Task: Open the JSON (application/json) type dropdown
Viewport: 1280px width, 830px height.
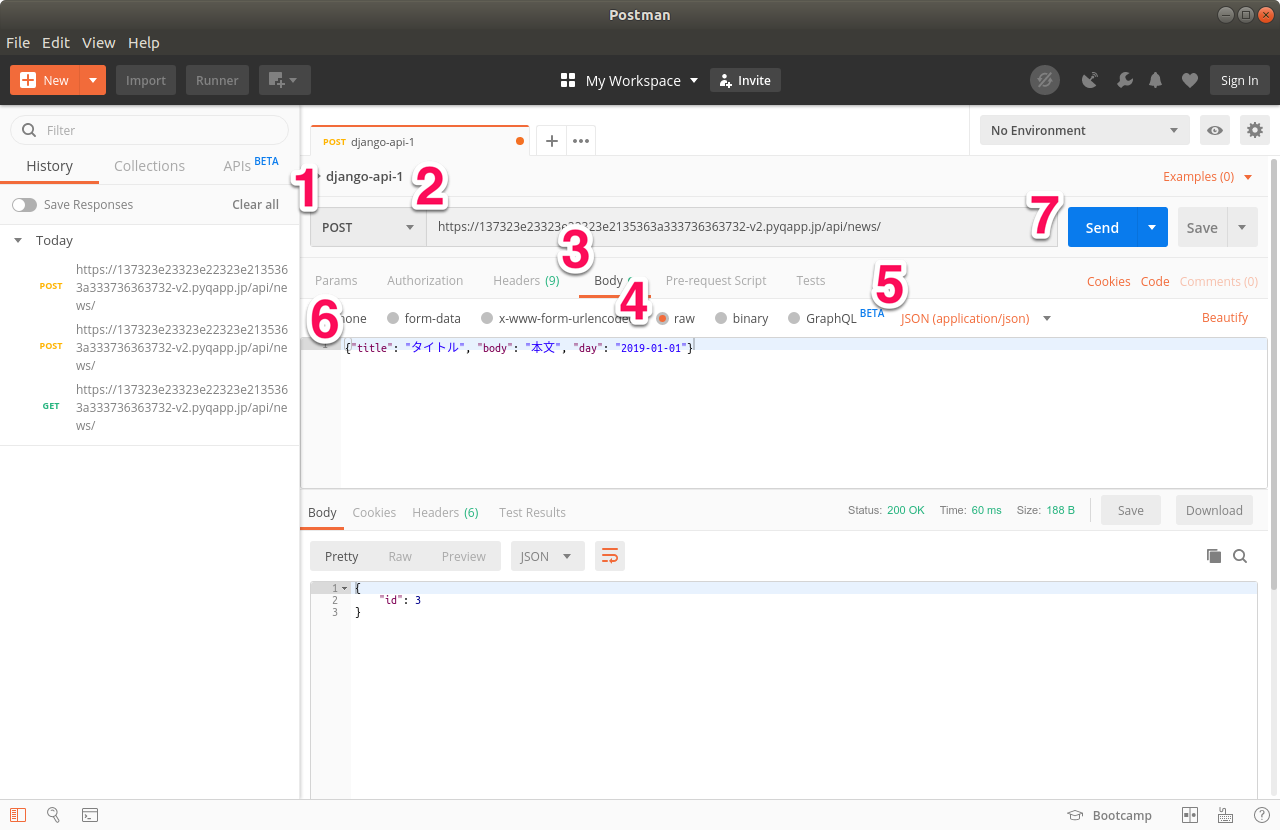Action: tap(976, 318)
